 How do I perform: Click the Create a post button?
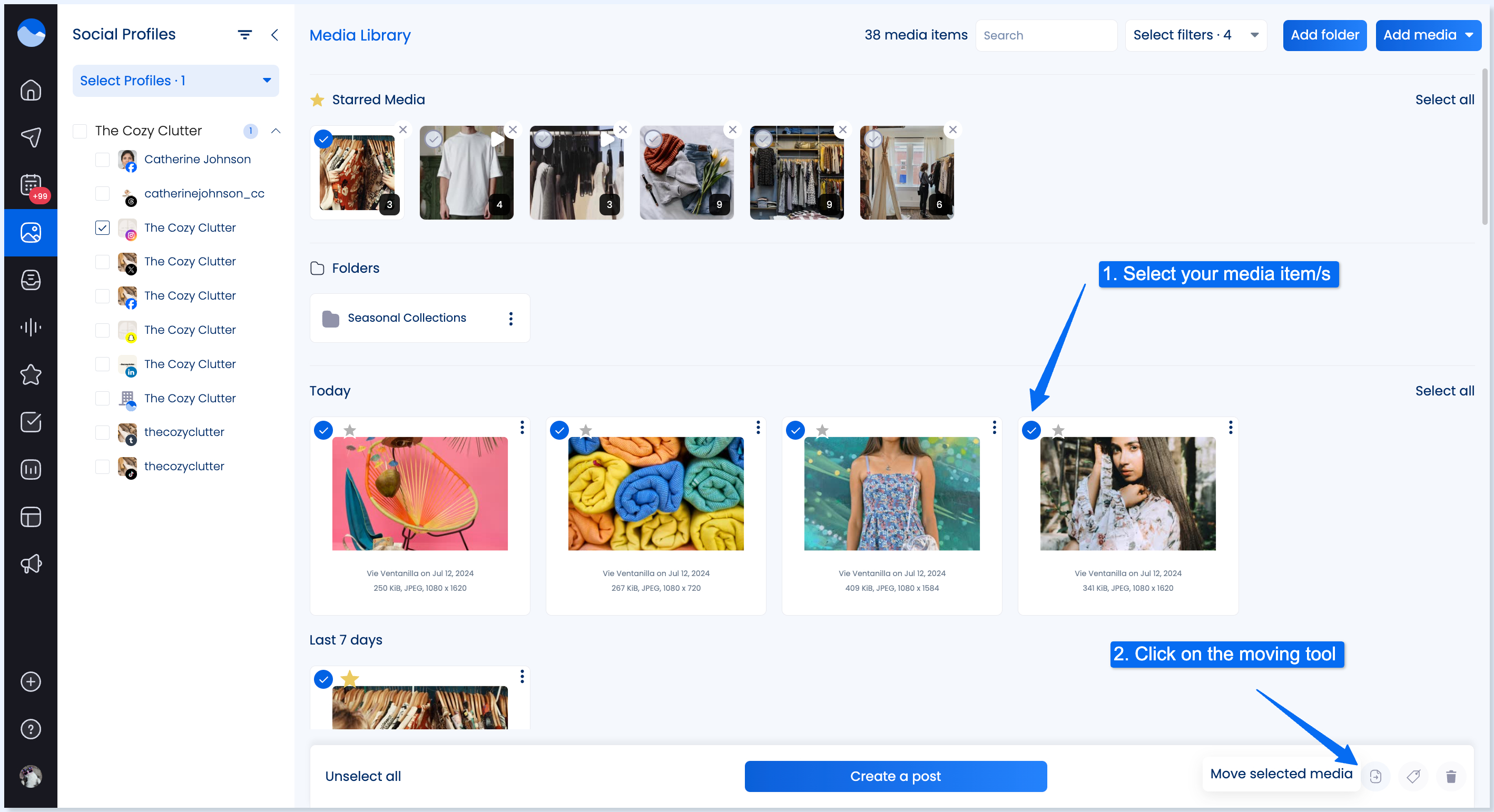pyautogui.click(x=895, y=776)
